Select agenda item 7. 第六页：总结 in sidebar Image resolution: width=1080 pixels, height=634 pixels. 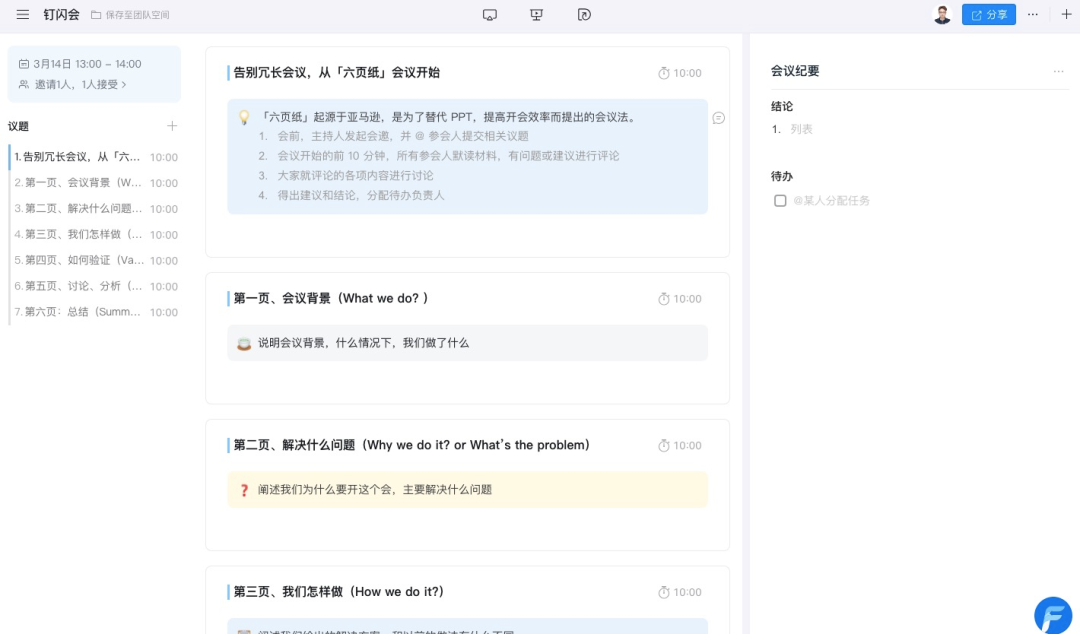94,312
